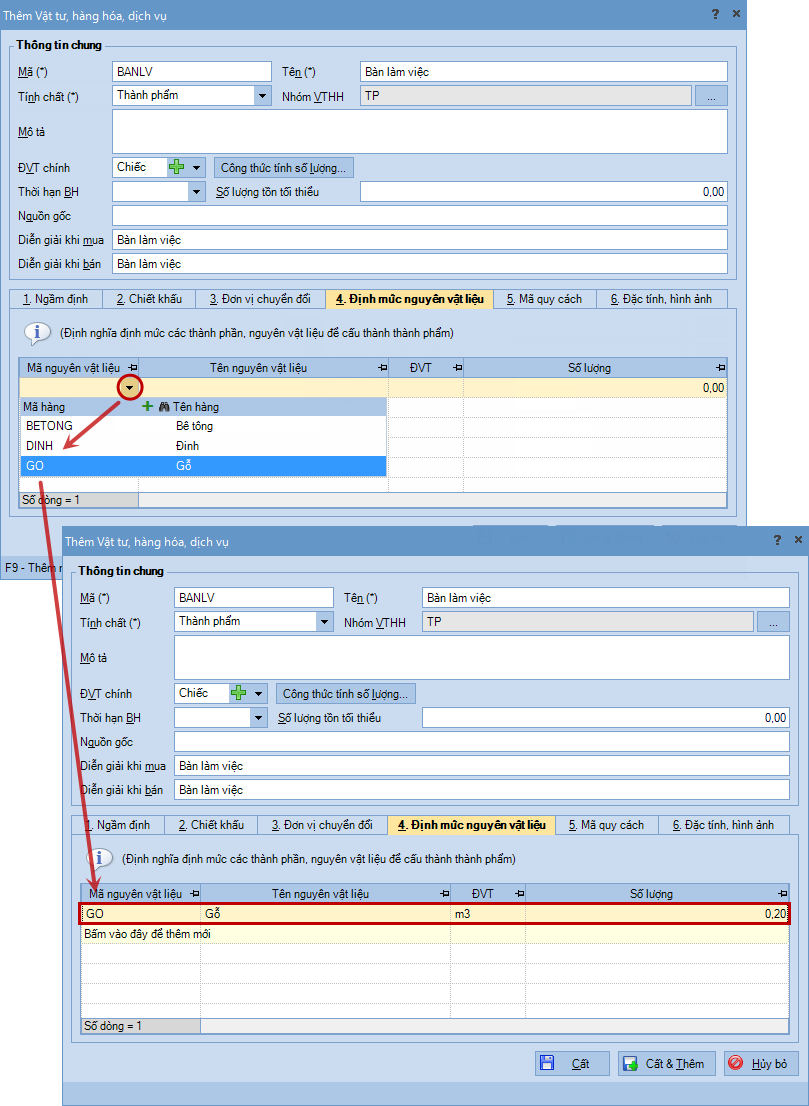Click the green plus icon in the item dropdown header
The width and height of the screenshot is (809, 1106).
(x=148, y=407)
